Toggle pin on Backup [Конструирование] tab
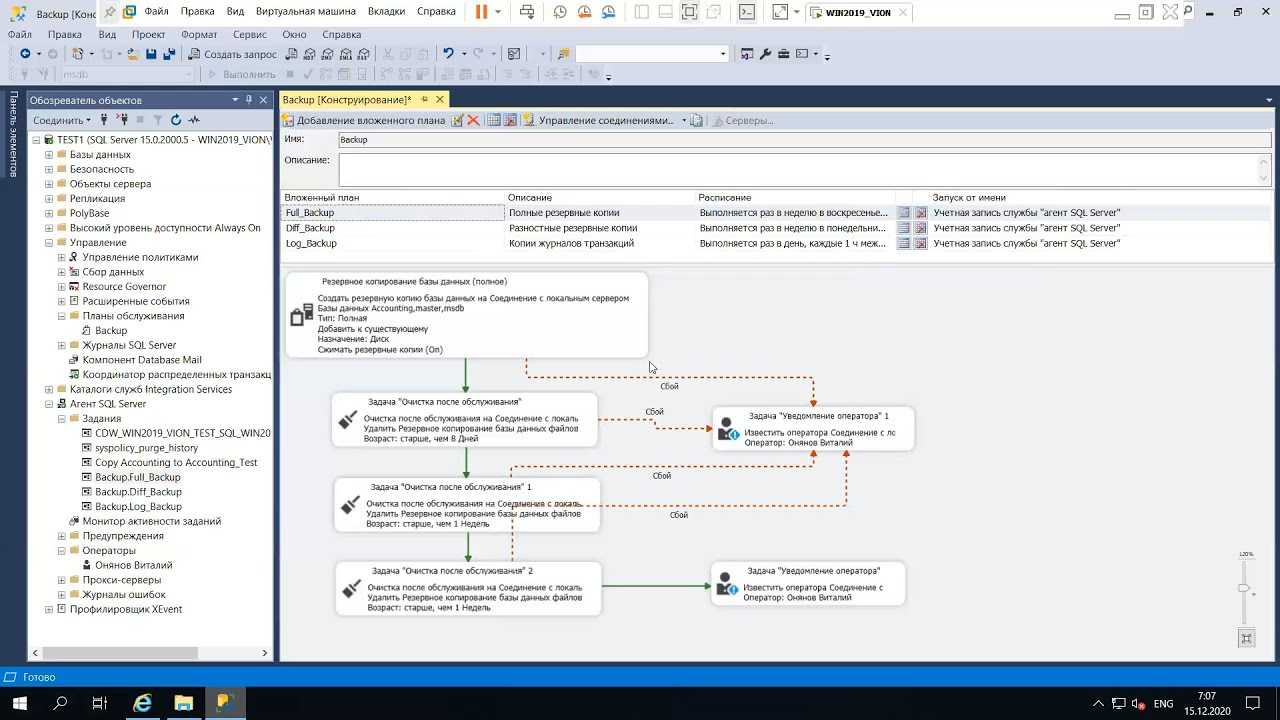The width and height of the screenshot is (1280, 720). 424,100
